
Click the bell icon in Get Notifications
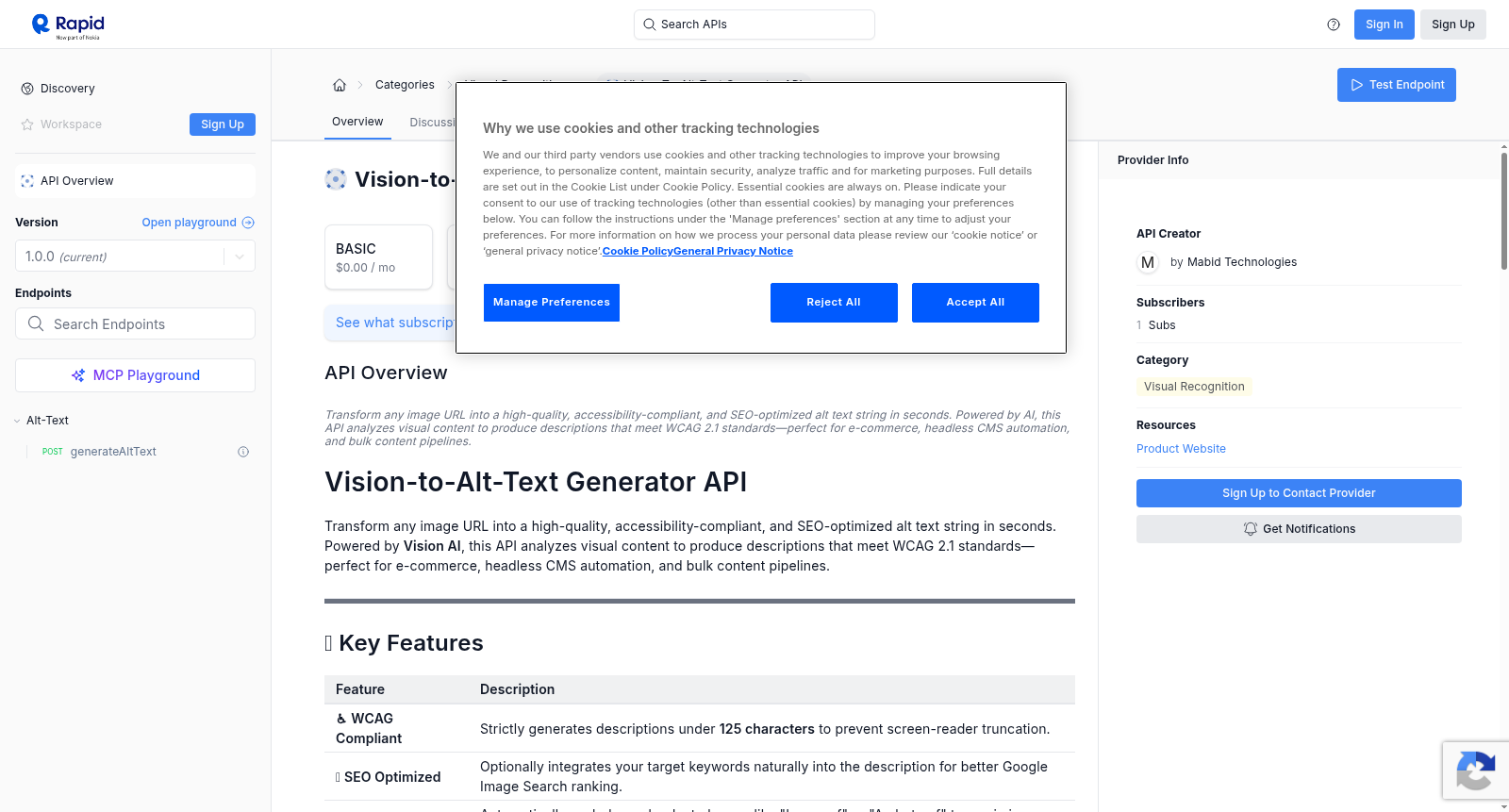(x=1251, y=529)
